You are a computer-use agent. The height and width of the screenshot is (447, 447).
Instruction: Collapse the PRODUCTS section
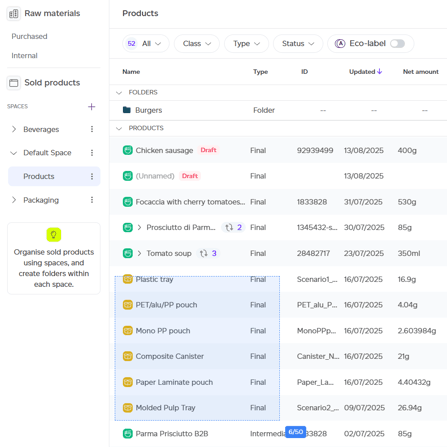coord(119,128)
